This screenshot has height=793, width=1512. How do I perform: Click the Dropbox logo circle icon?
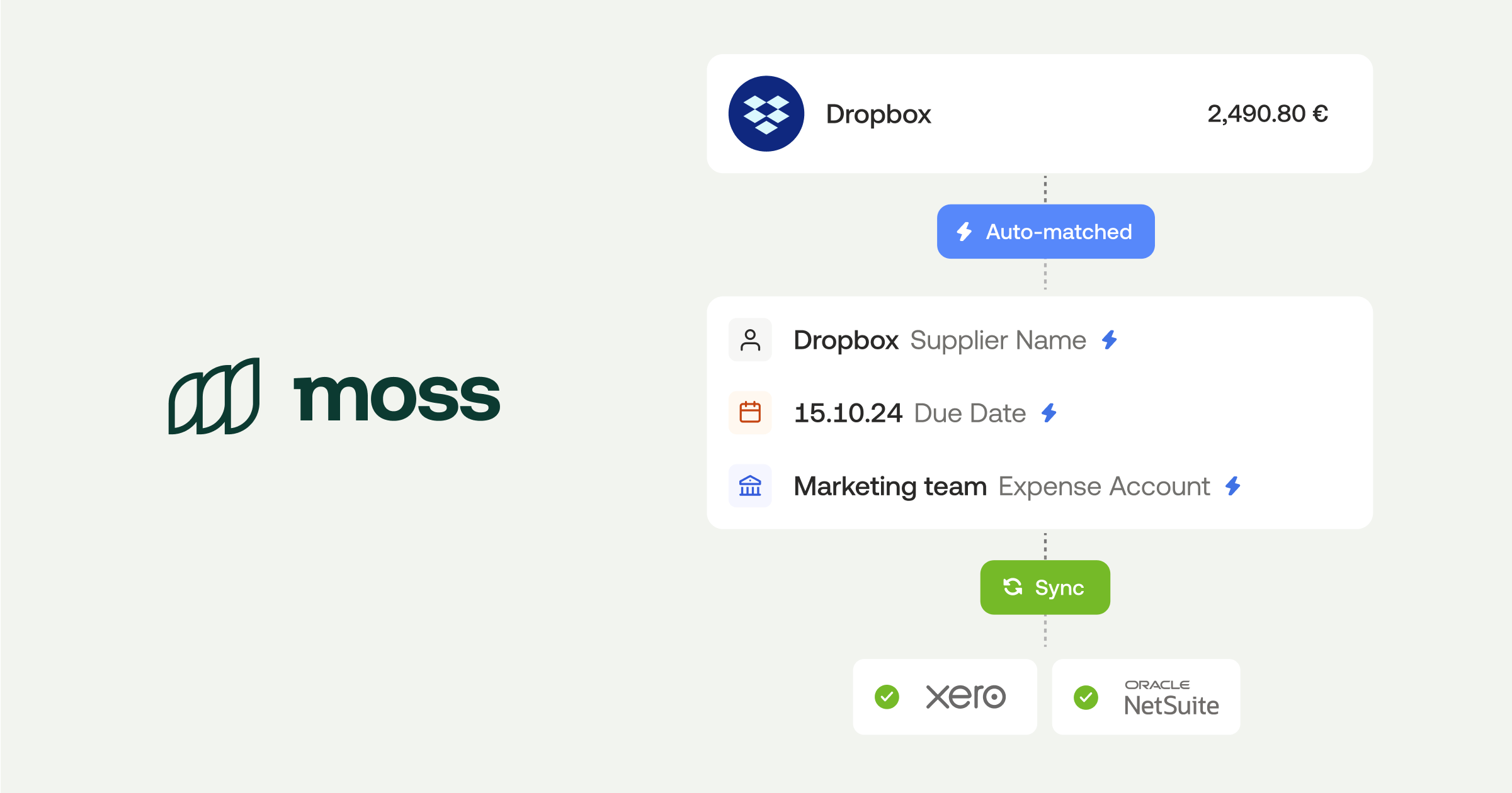click(x=766, y=114)
